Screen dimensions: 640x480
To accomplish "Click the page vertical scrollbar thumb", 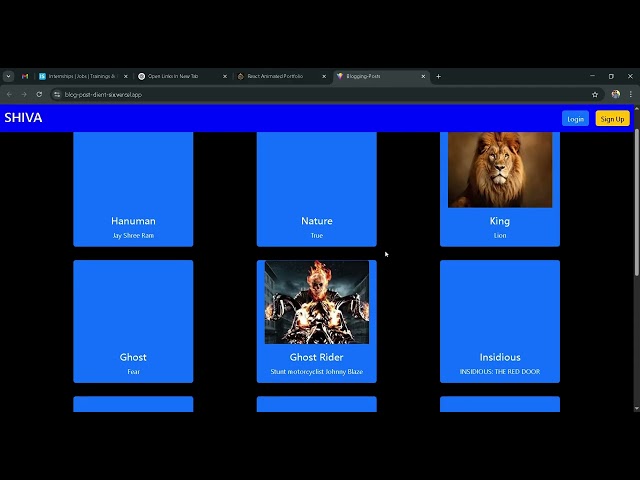I will [x=637, y=202].
